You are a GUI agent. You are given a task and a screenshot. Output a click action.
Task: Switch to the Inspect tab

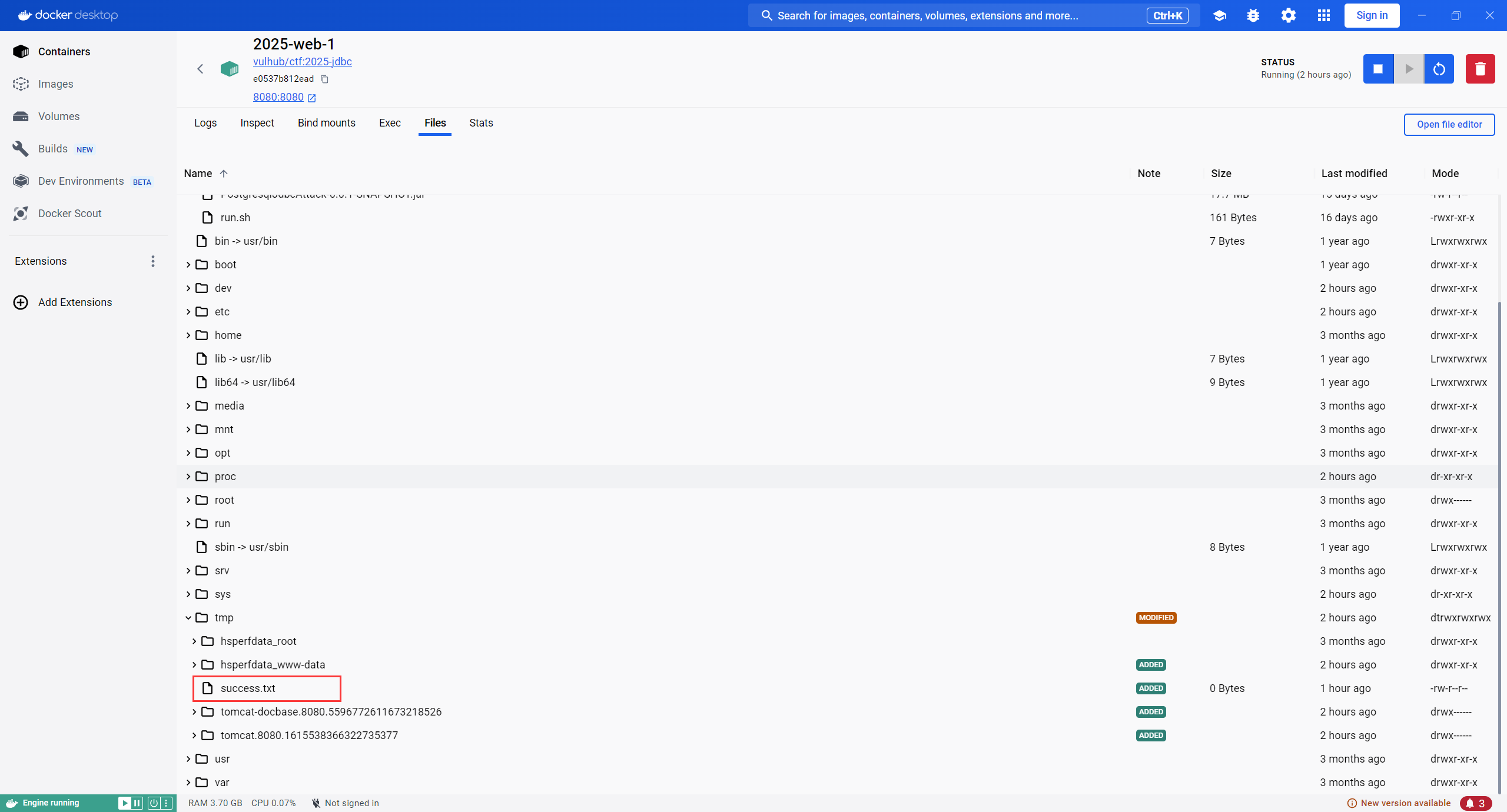tap(257, 123)
